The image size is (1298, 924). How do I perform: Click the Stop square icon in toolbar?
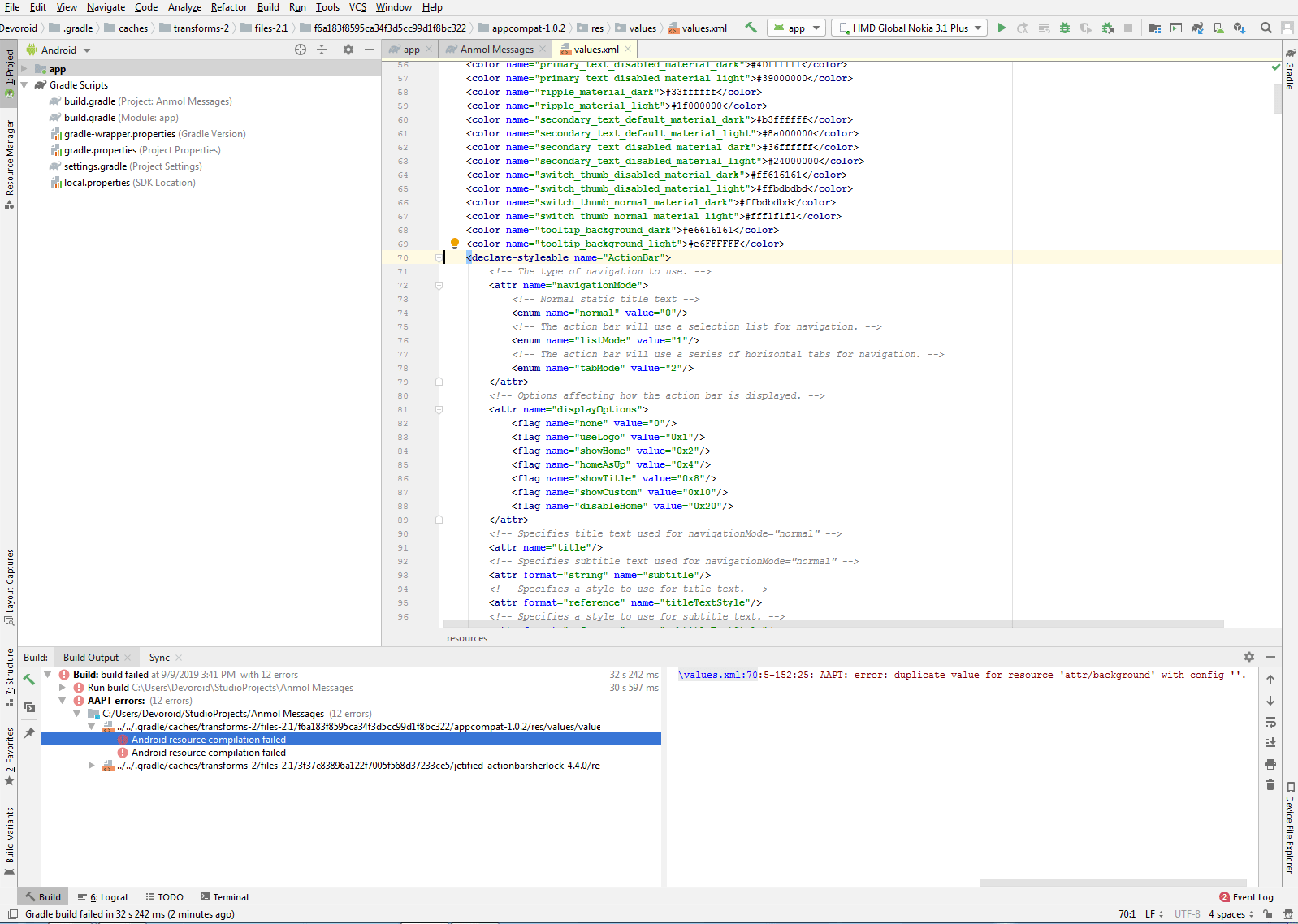1128,28
